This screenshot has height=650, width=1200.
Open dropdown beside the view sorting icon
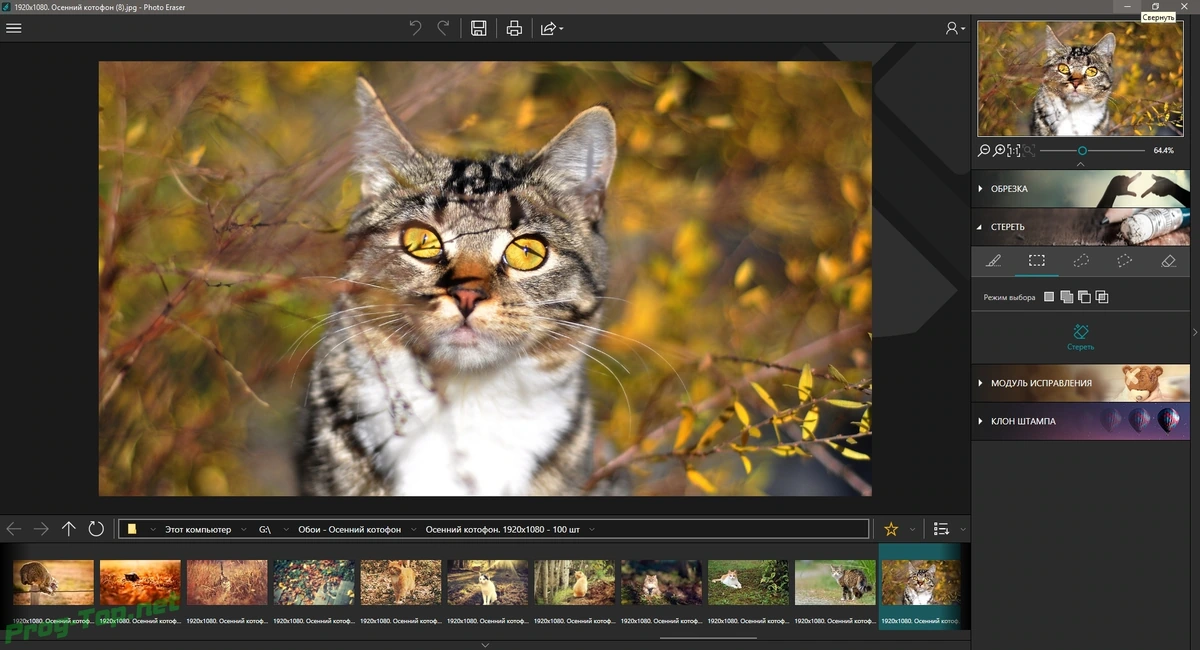click(x=963, y=529)
